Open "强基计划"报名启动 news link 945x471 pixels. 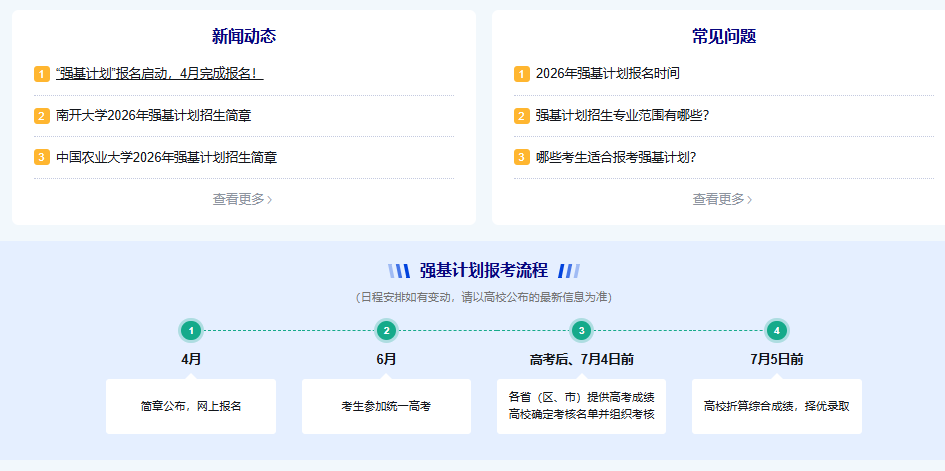click(159, 74)
